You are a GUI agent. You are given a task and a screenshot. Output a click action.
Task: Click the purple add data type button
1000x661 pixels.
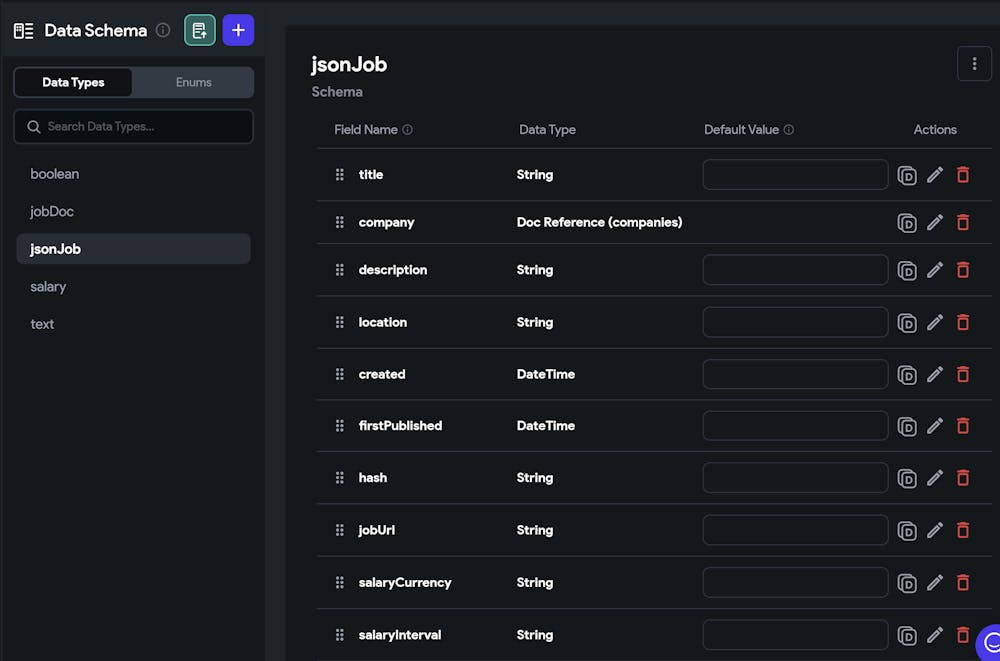238,30
